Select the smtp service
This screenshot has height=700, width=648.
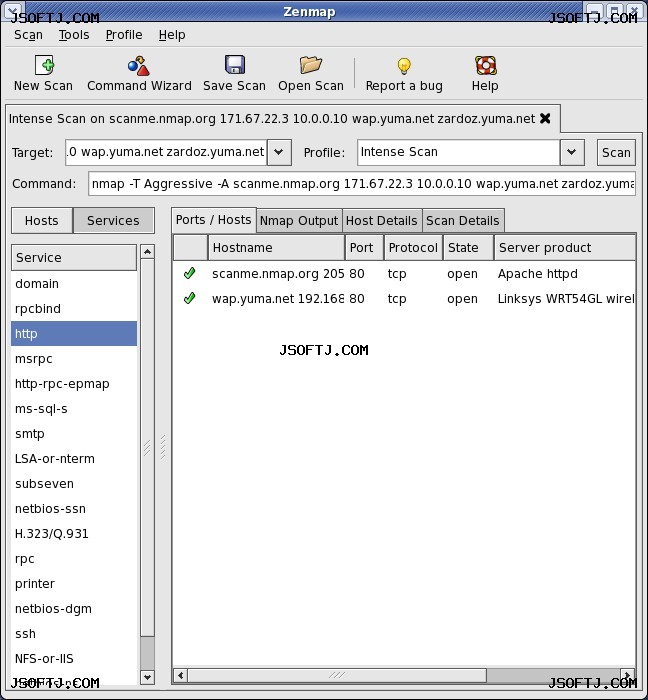74,433
